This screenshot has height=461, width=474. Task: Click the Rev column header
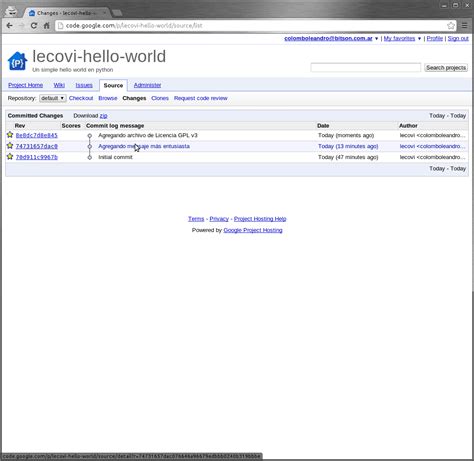coord(20,126)
